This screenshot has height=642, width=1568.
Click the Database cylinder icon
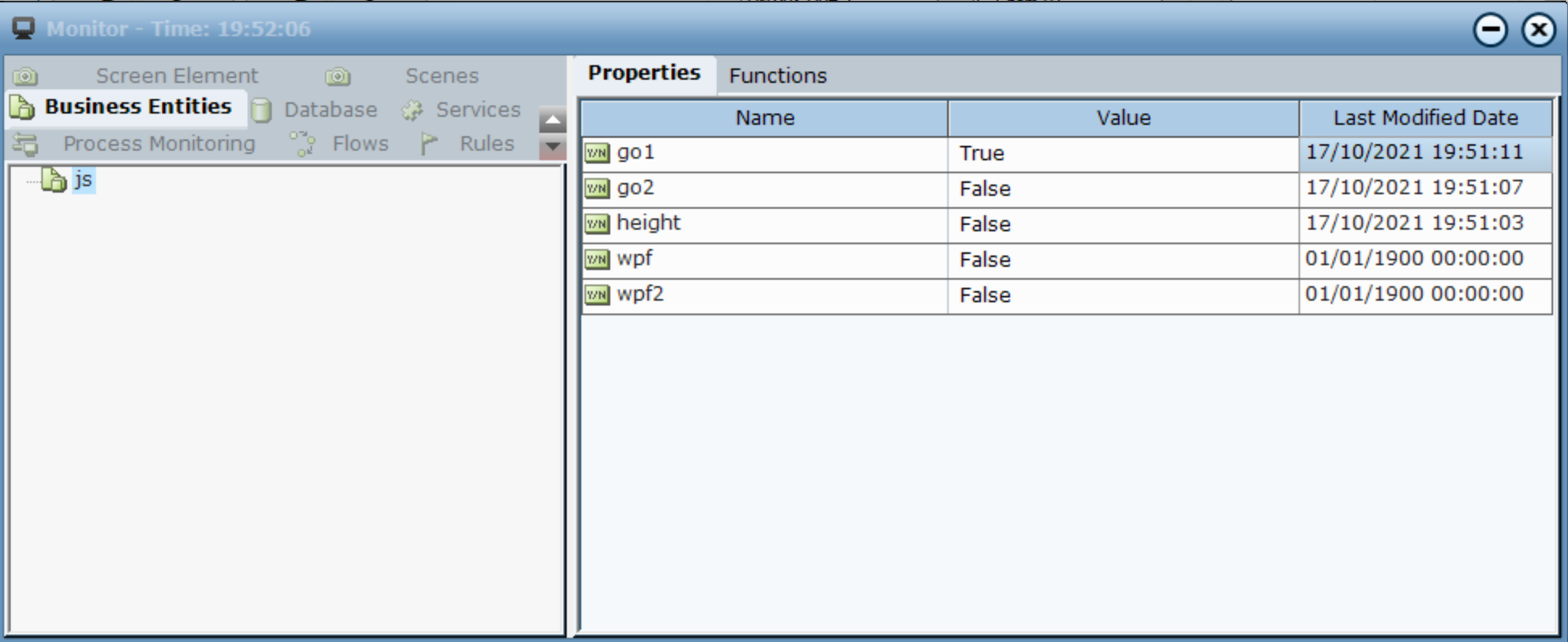click(261, 110)
